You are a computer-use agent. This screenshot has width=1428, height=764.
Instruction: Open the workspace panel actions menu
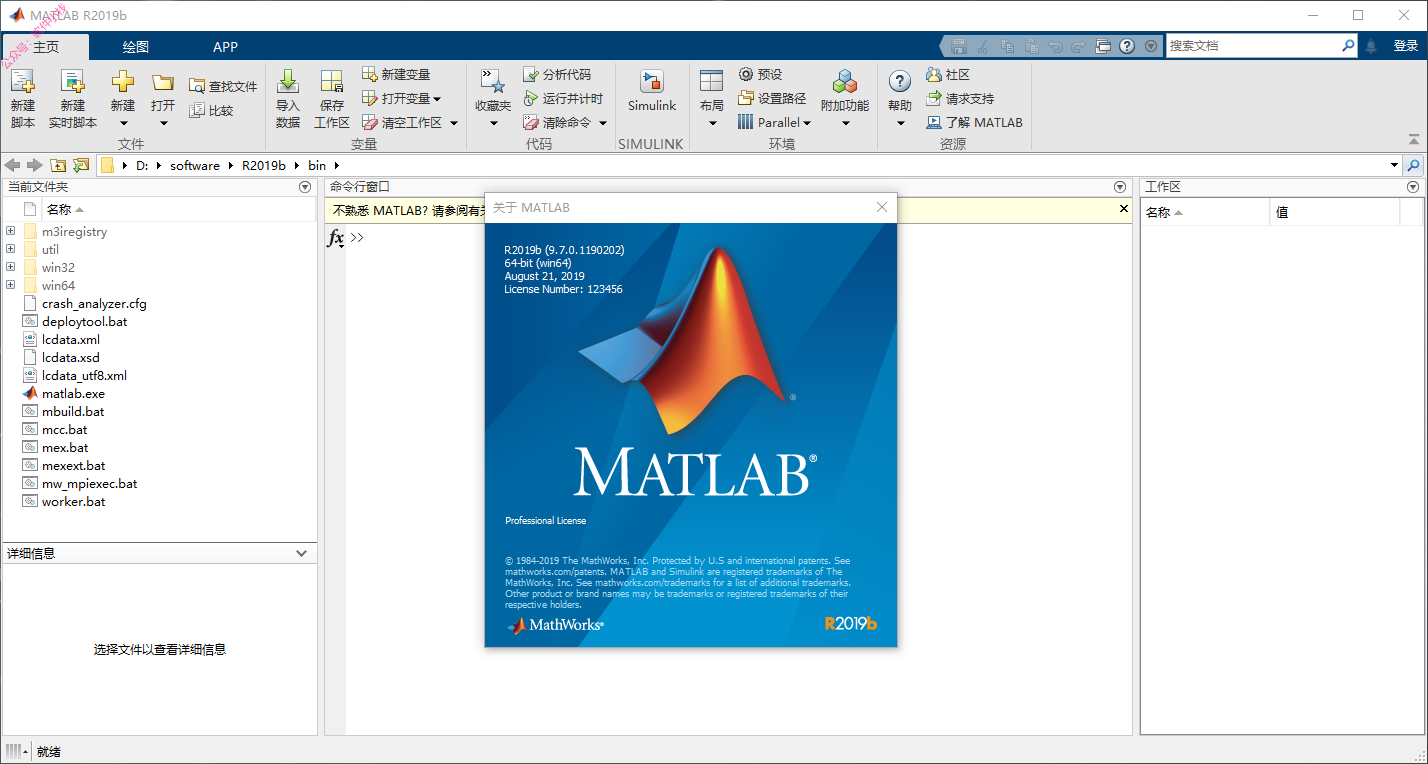[1413, 187]
